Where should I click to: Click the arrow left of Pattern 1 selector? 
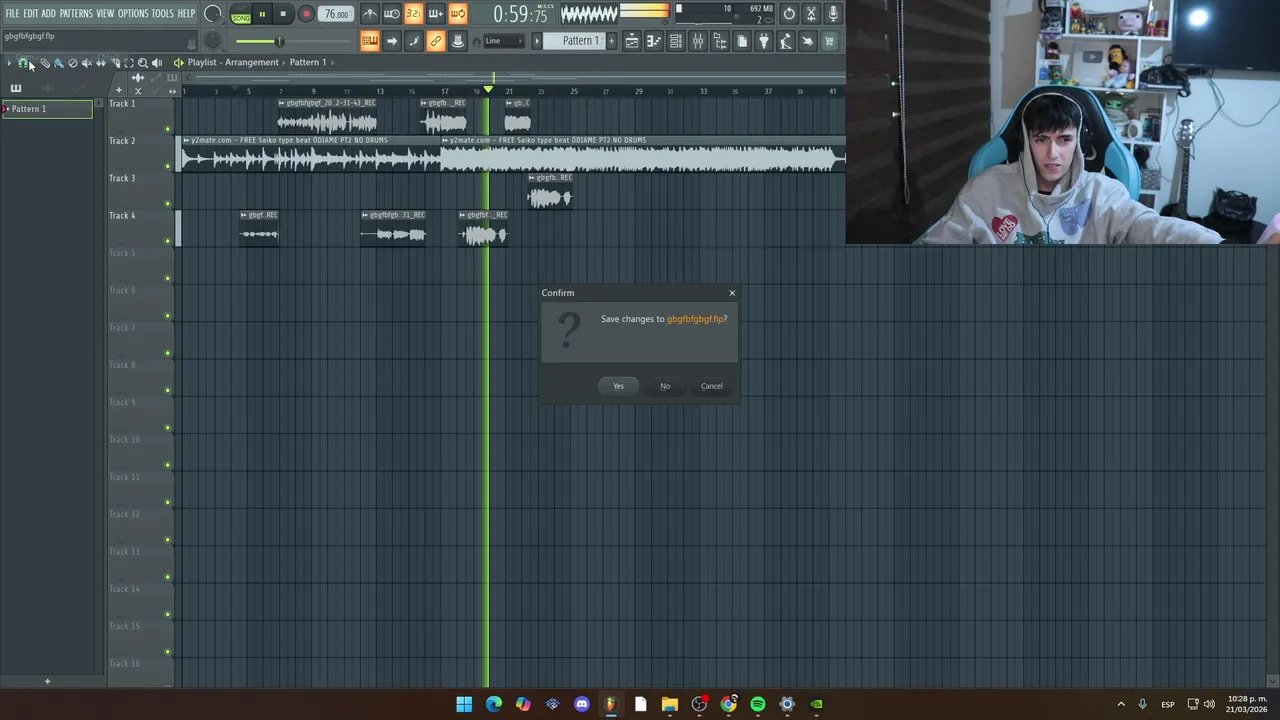[x=537, y=41]
